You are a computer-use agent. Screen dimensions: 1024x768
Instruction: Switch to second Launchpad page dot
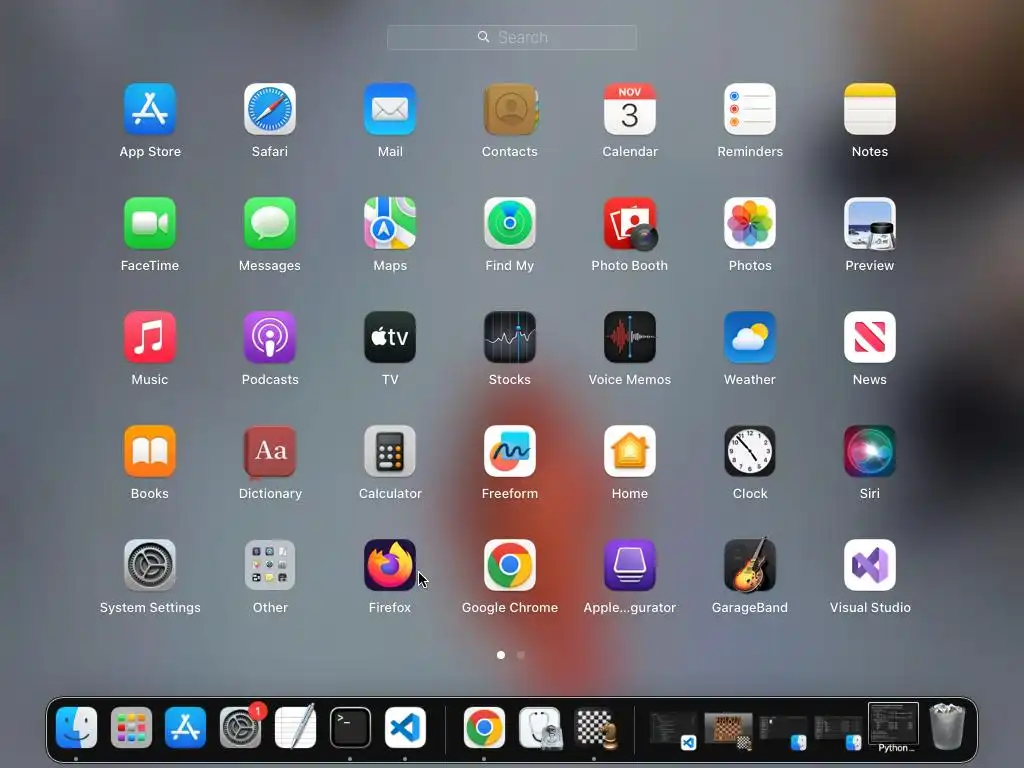(520, 654)
